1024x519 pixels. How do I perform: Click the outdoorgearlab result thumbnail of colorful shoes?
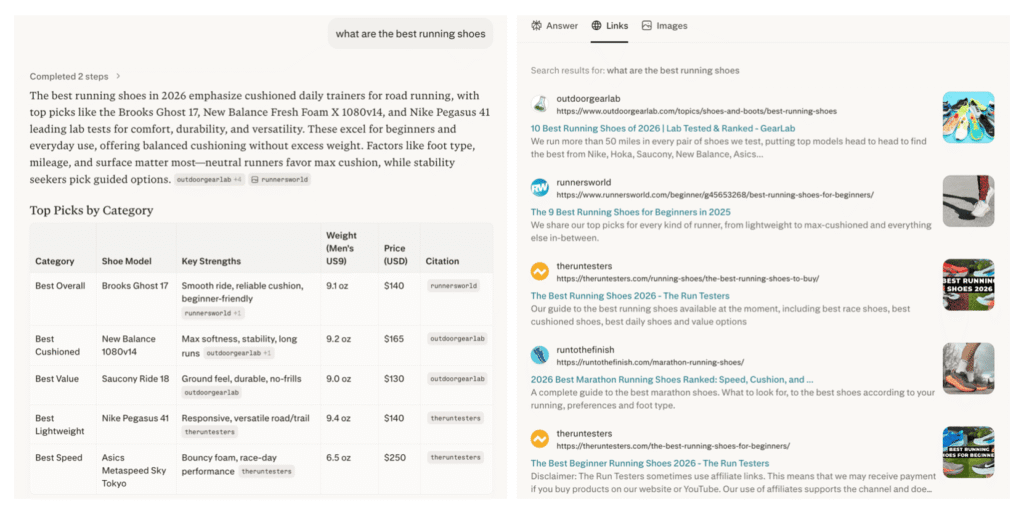968,118
